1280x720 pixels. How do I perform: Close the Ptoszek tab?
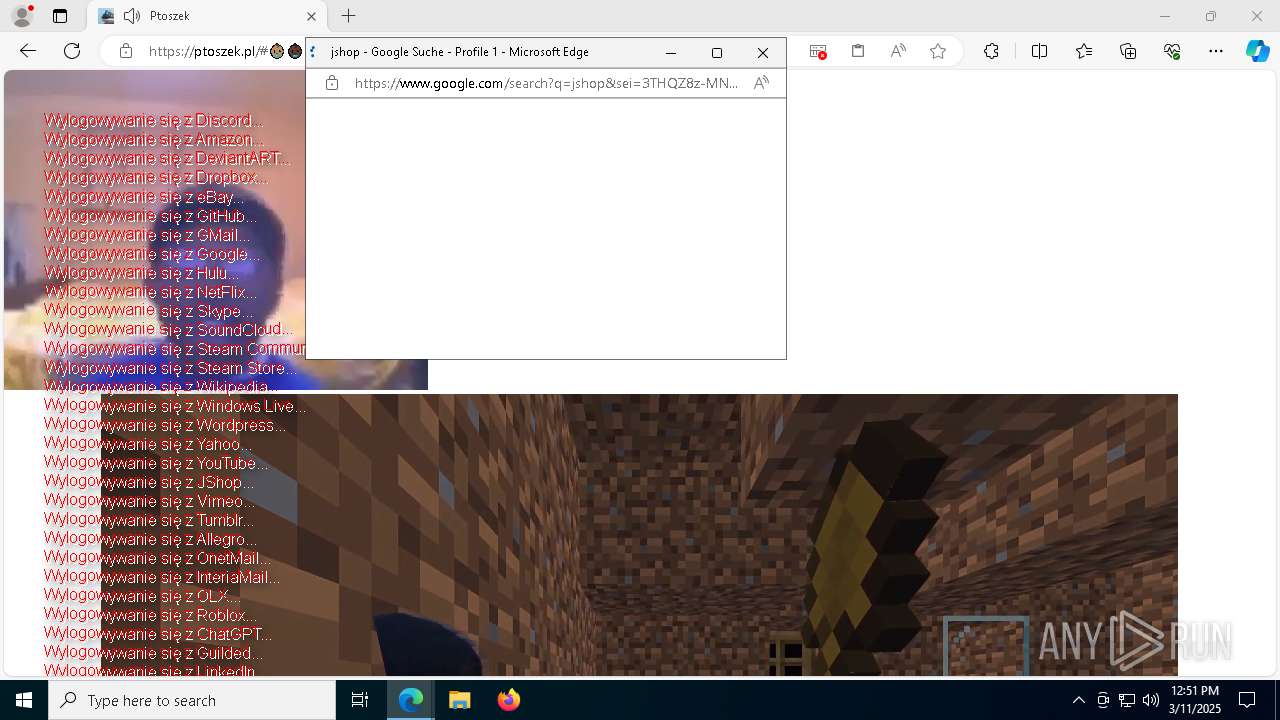(311, 16)
